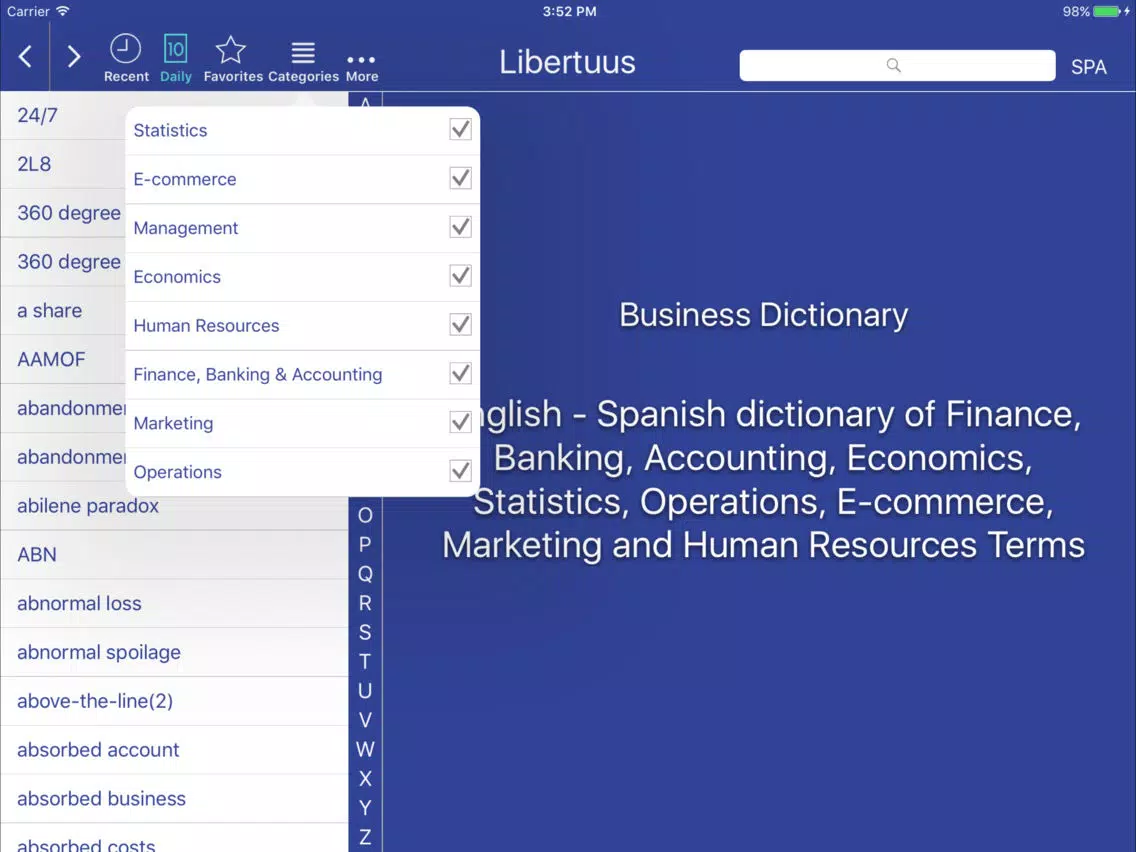This screenshot has height=852, width=1136.
Task: Jump to letter Y in index
Action: pyautogui.click(x=365, y=808)
